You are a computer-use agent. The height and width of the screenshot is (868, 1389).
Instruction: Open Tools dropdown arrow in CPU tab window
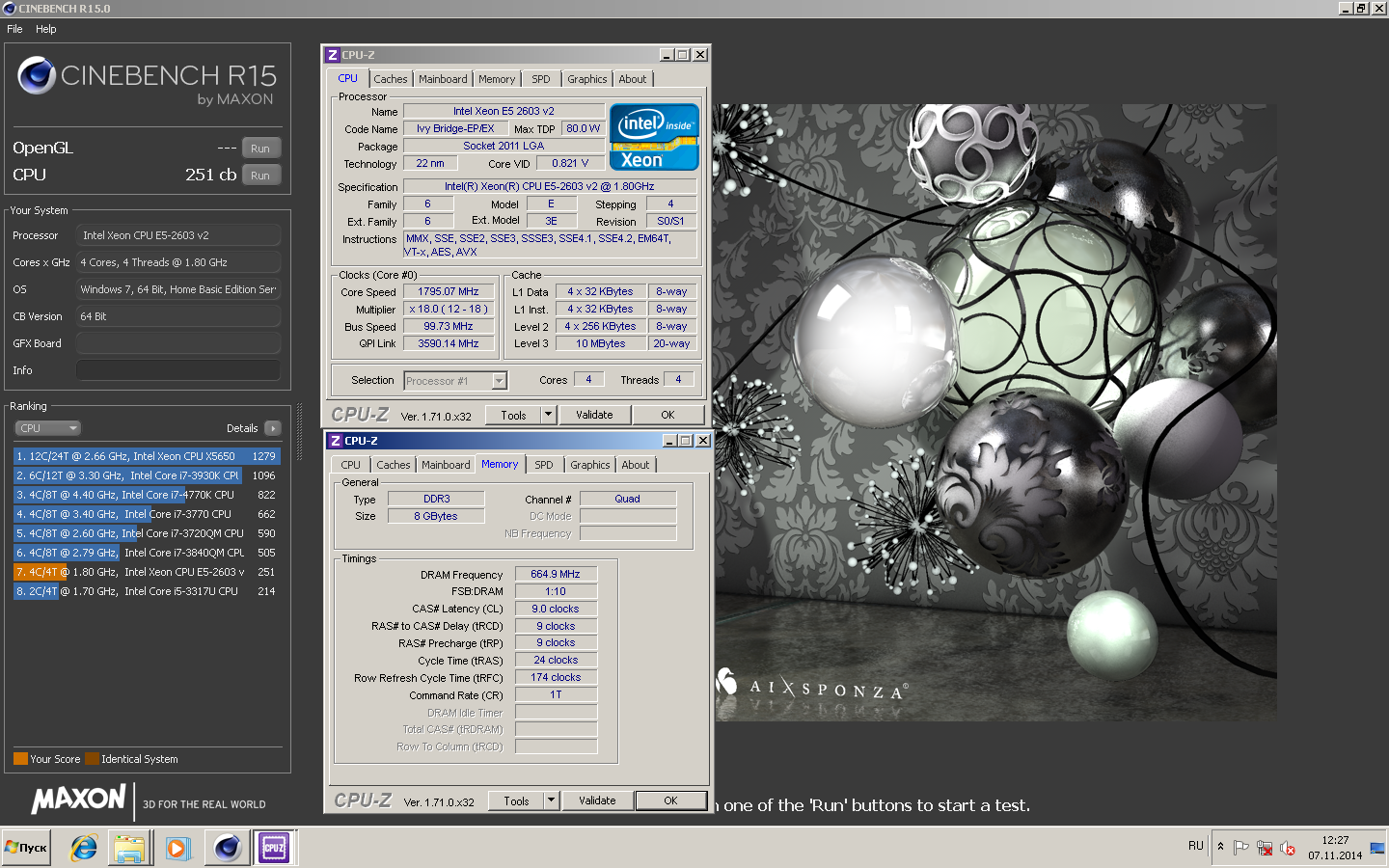548,415
